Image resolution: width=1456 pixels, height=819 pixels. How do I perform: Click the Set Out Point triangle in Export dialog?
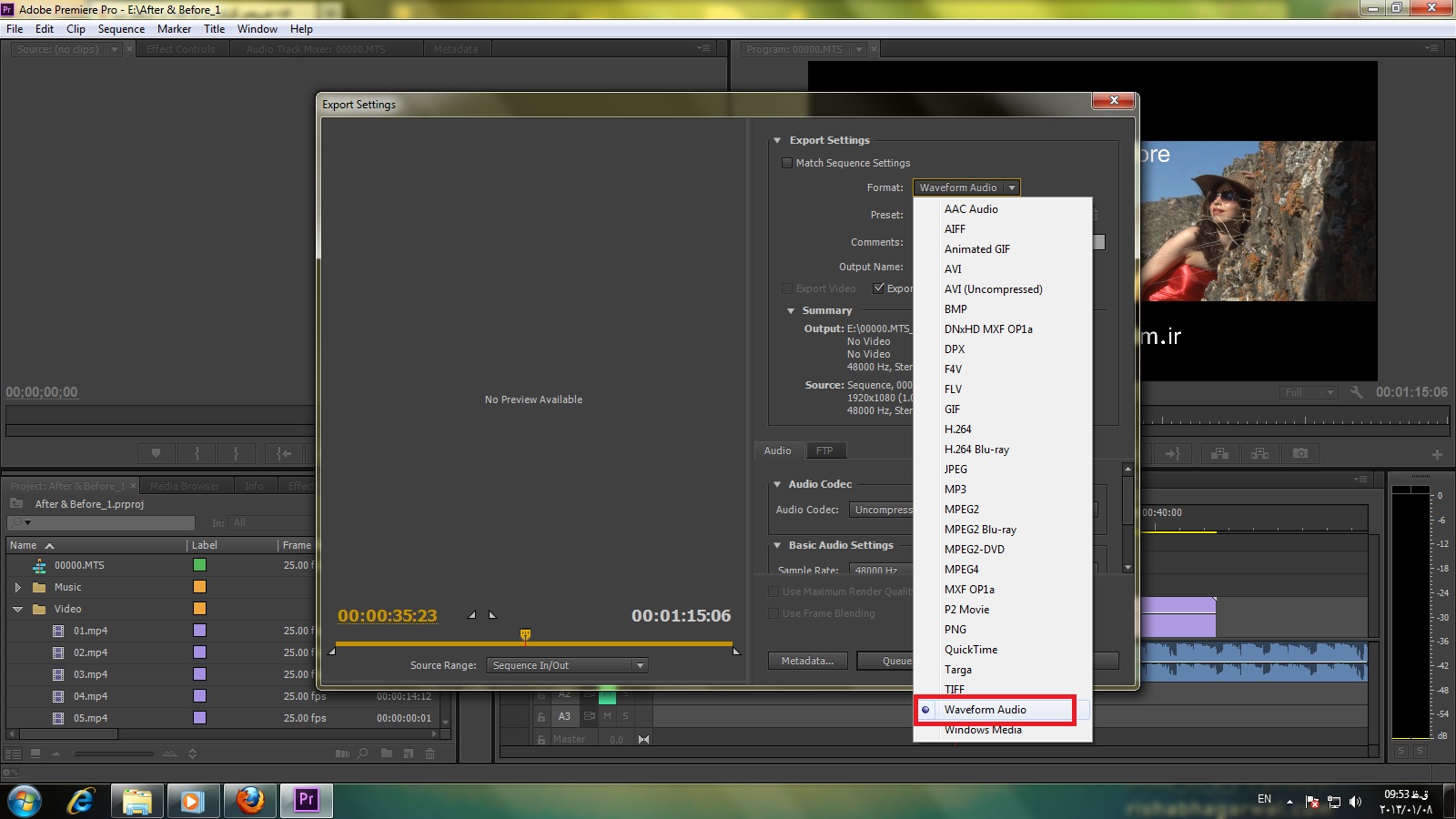pos(492,615)
